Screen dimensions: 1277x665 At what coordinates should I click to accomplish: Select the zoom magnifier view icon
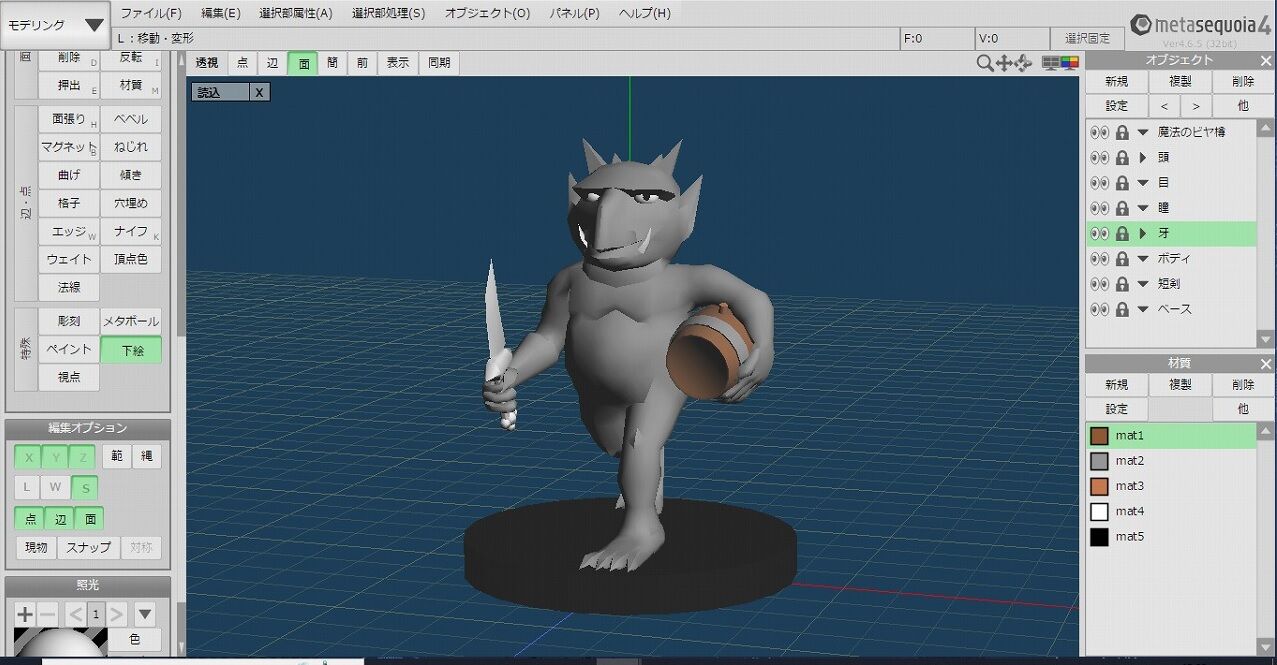pyautogui.click(x=985, y=63)
